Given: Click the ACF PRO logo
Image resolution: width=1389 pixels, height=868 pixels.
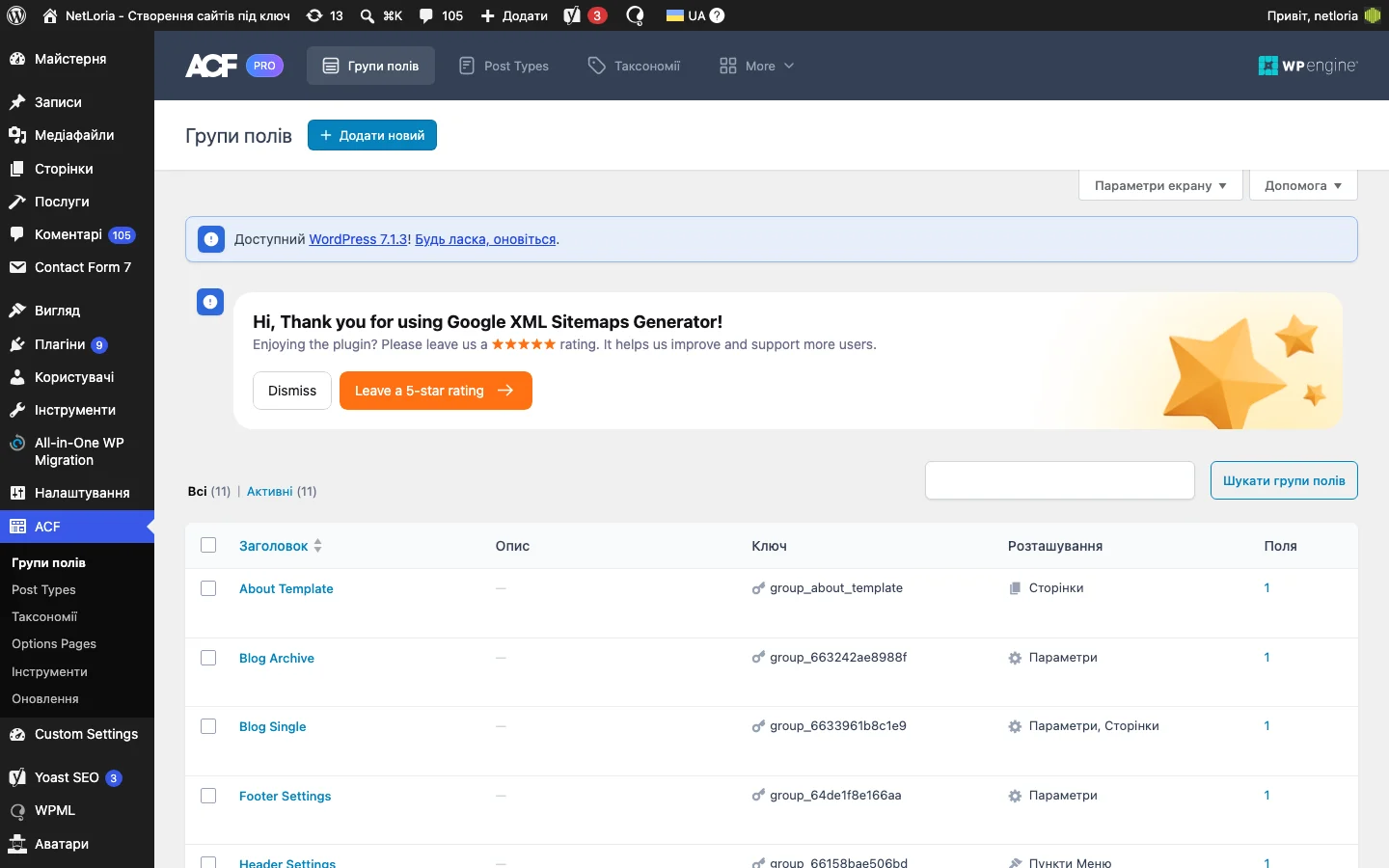Looking at the screenshot, I should pyautogui.click(x=234, y=66).
